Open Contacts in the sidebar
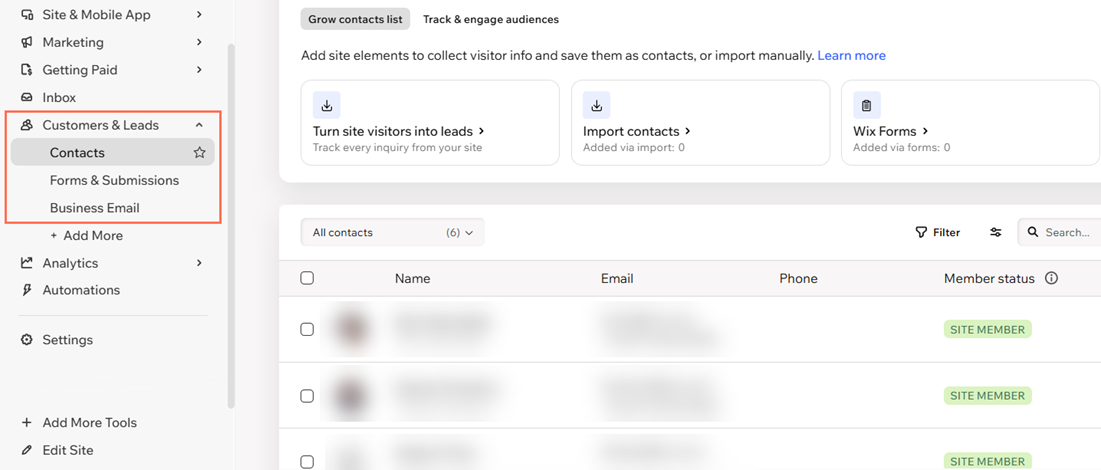 tap(113, 152)
